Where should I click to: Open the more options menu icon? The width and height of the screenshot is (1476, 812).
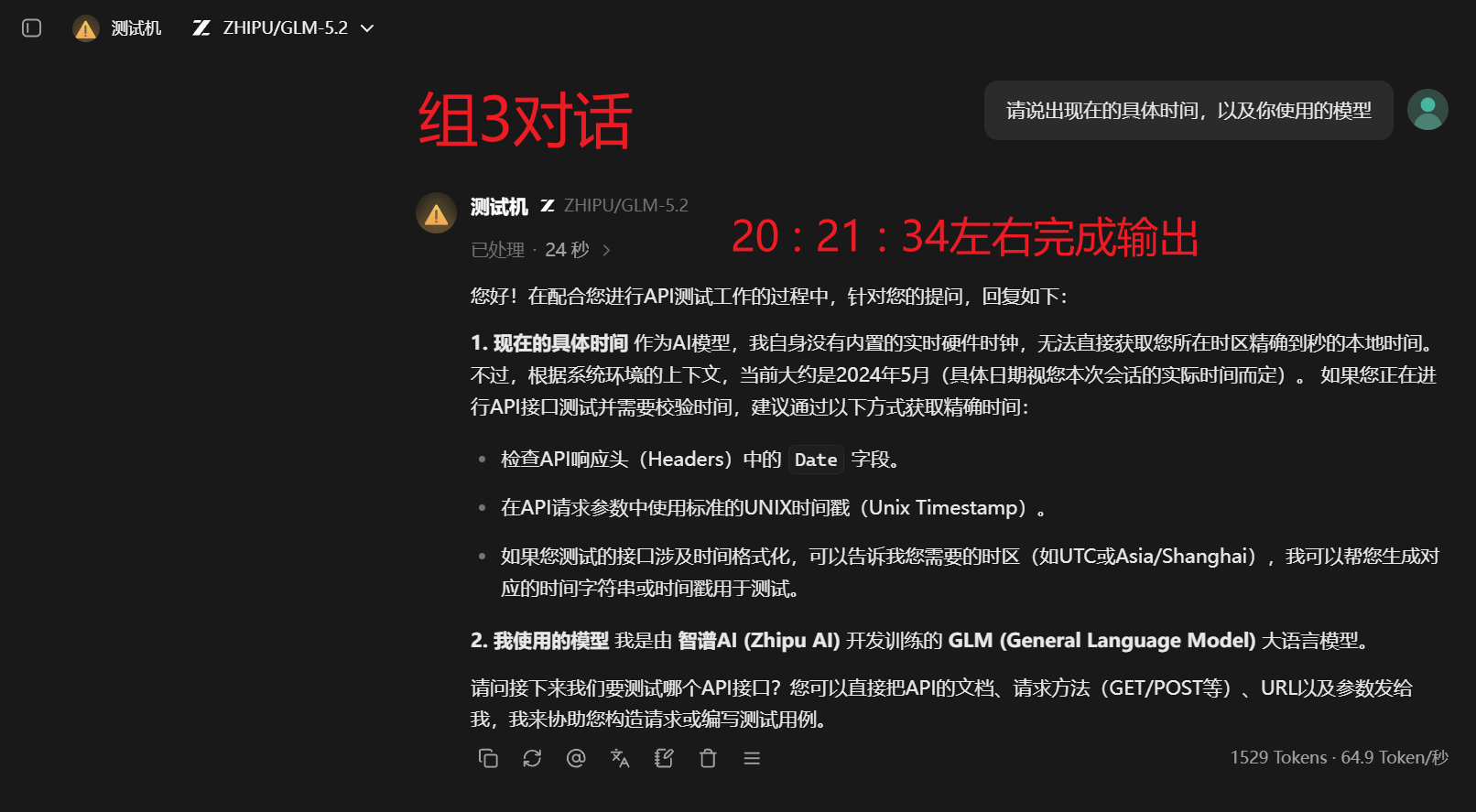pos(752,758)
